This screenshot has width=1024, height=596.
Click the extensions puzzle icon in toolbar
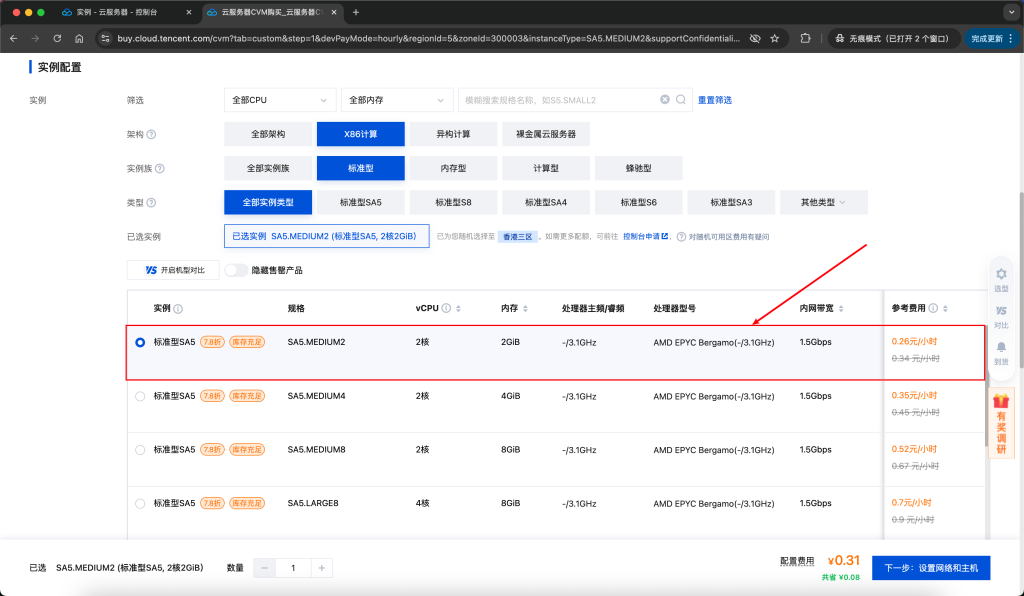click(806, 37)
